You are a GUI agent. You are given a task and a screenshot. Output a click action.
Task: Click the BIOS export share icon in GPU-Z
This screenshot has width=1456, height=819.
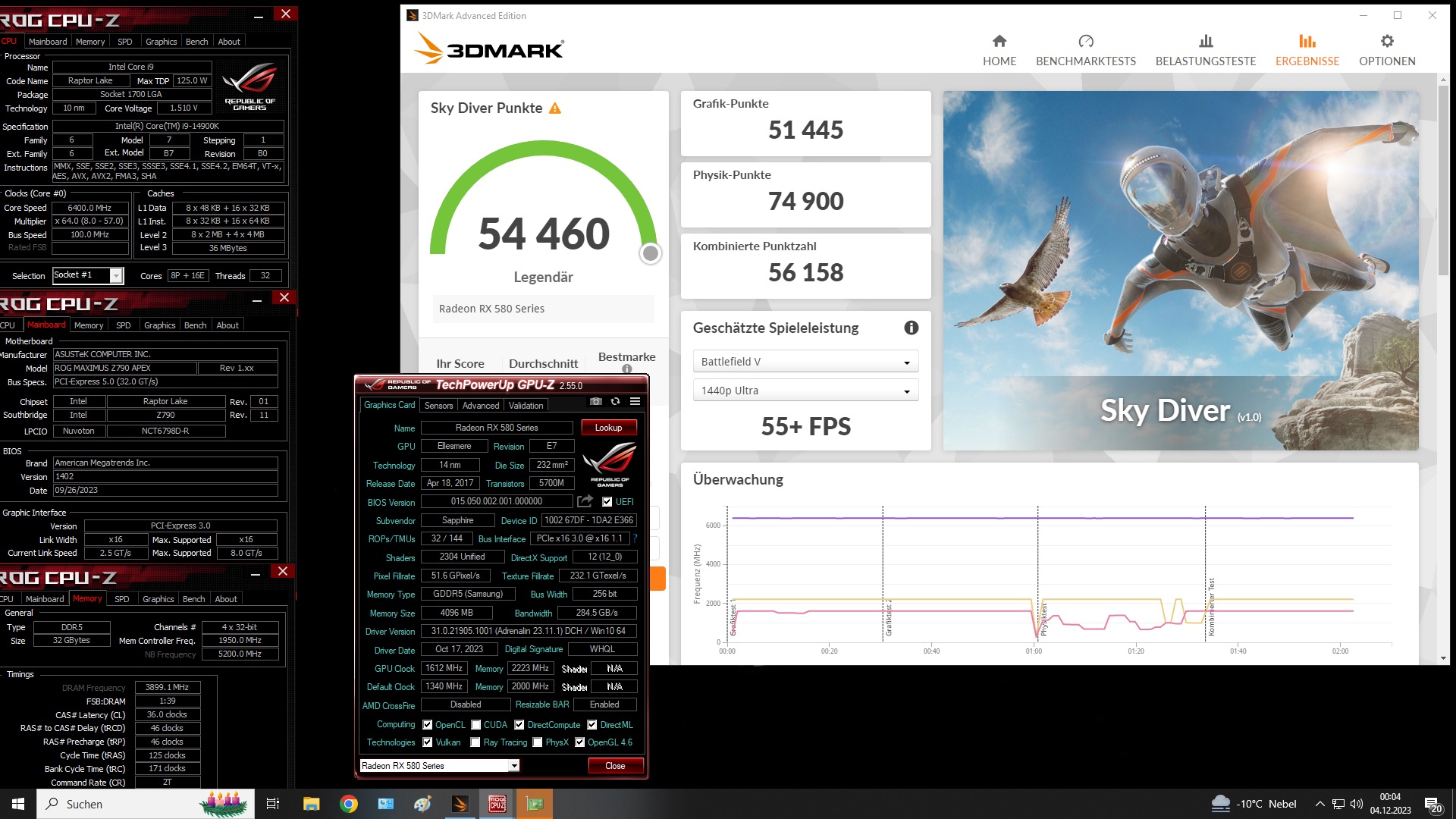pyautogui.click(x=585, y=501)
